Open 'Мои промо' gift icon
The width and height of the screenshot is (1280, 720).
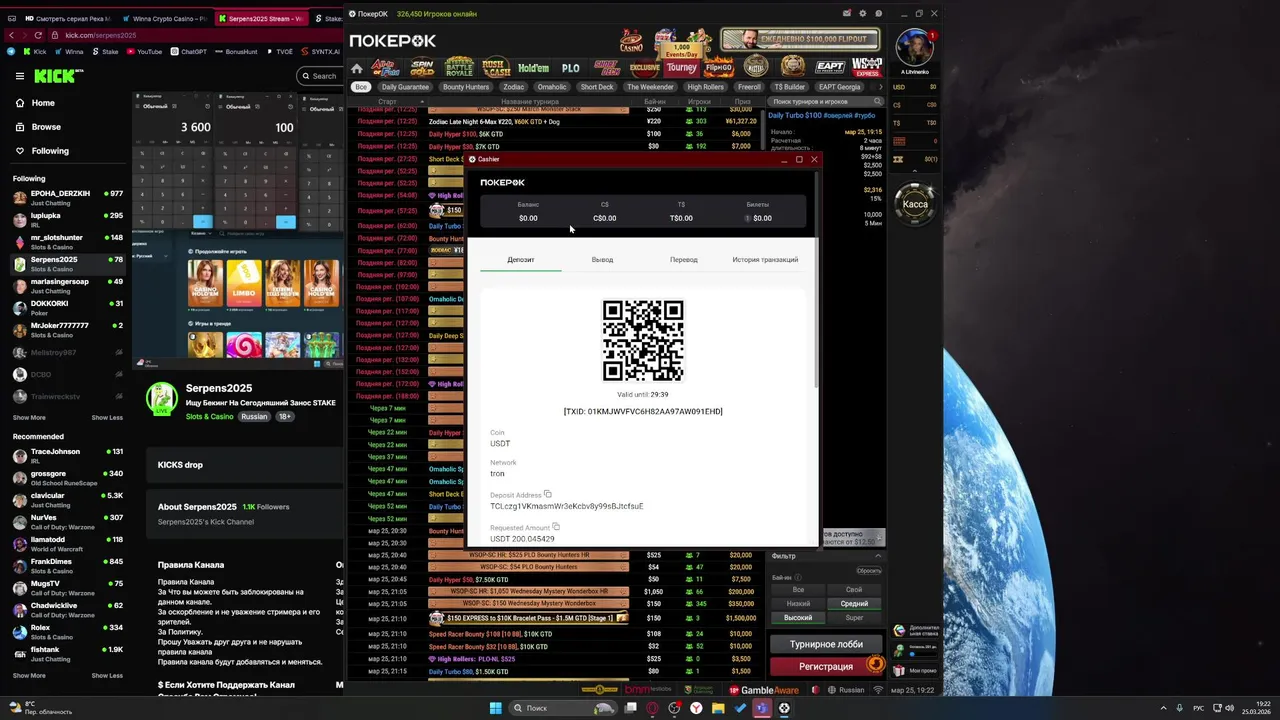coord(899,670)
